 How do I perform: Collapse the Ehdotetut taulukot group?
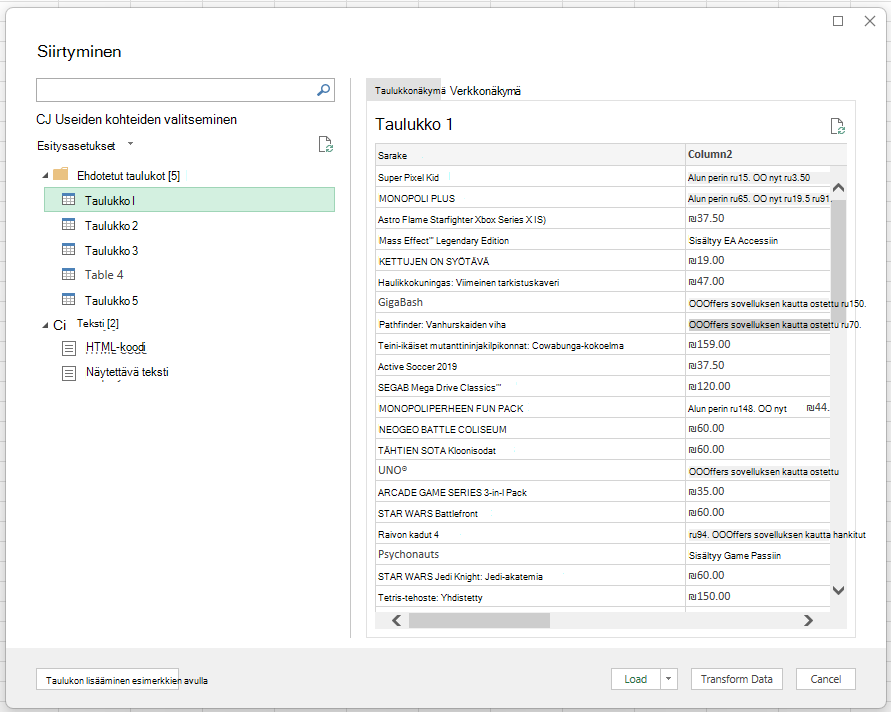click(x=45, y=176)
